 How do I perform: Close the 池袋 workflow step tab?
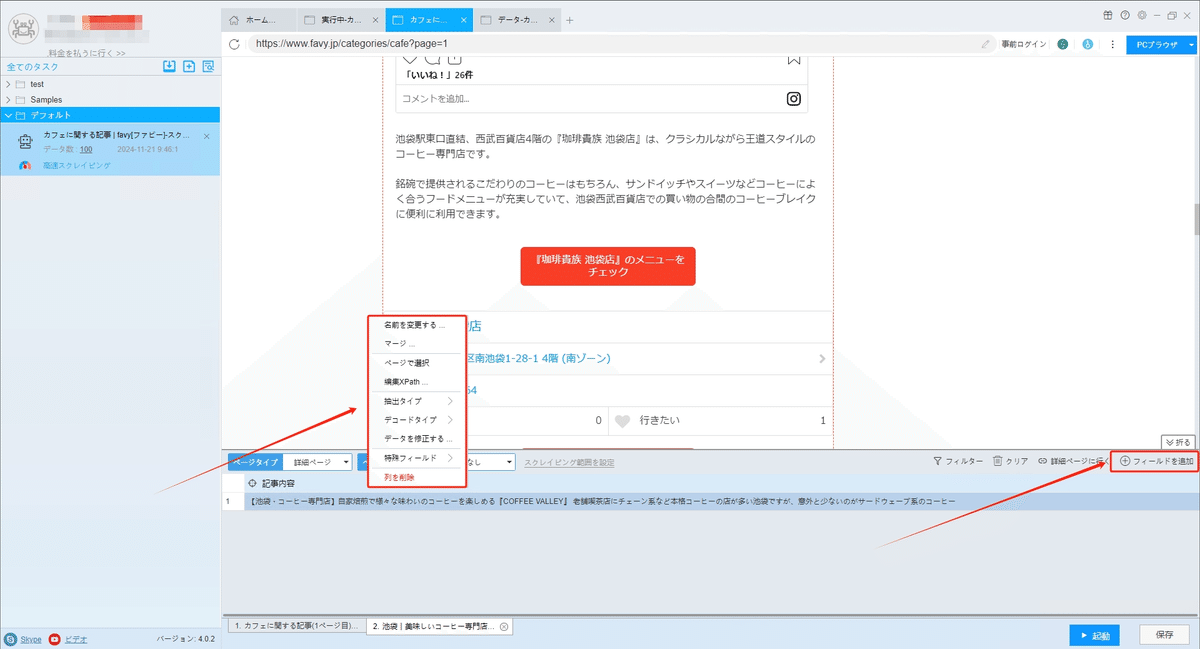point(504,626)
